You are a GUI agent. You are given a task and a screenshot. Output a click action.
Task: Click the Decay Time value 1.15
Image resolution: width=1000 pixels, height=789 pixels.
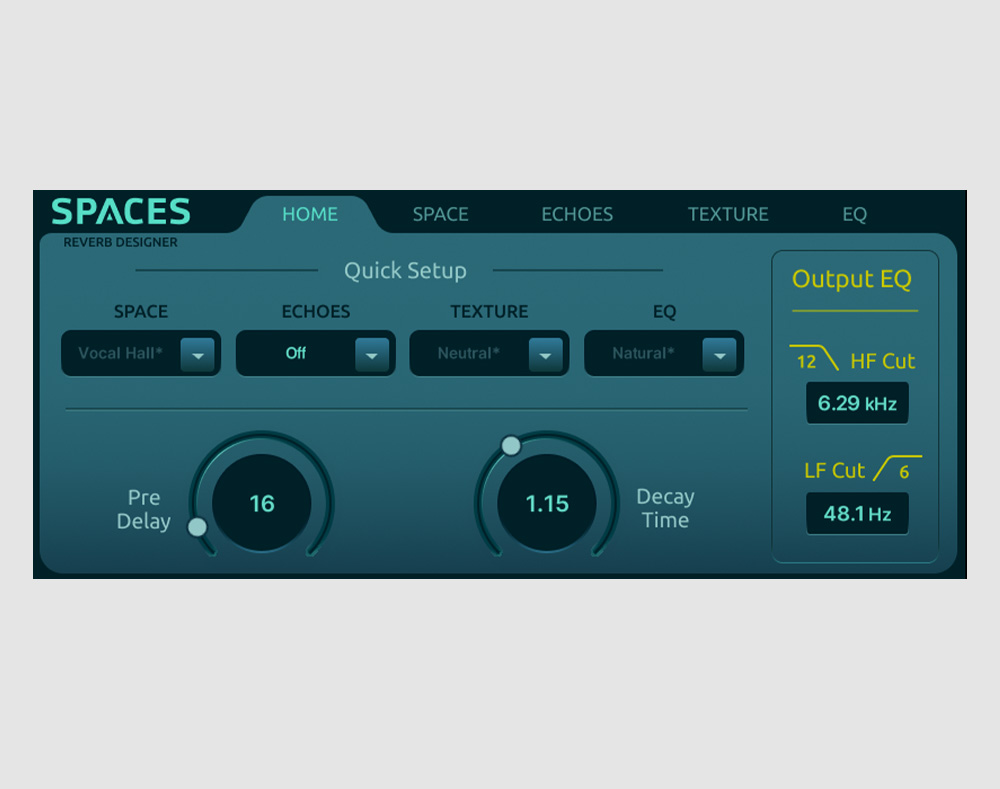547,504
